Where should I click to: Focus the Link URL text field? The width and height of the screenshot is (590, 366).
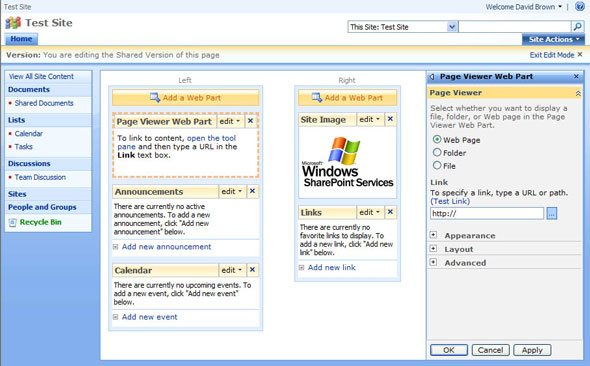tap(487, 213)
